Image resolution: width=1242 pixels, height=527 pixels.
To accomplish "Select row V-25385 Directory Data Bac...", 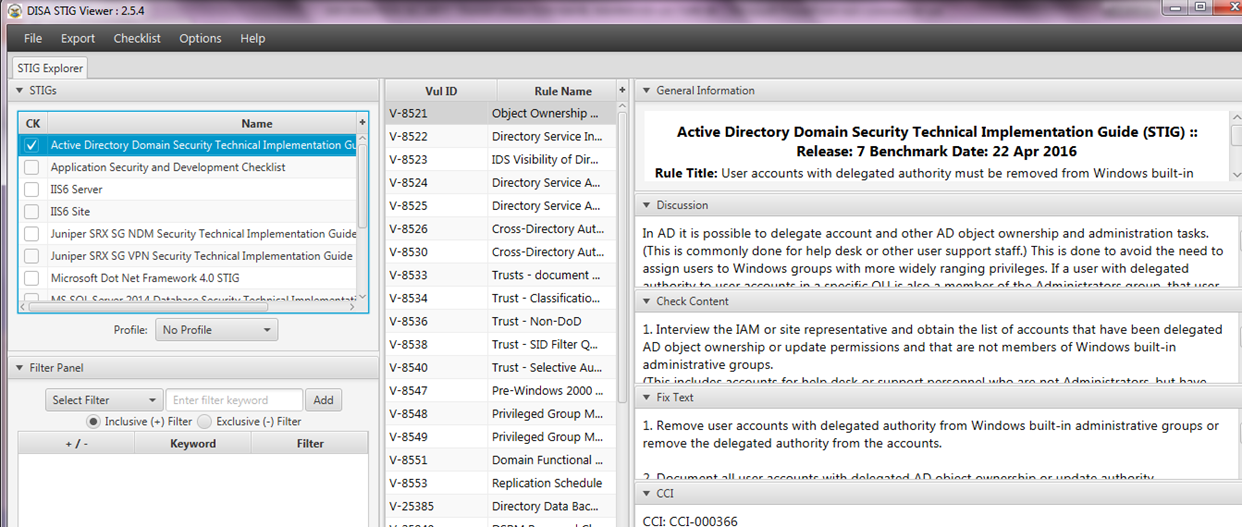I will [501, 506].
